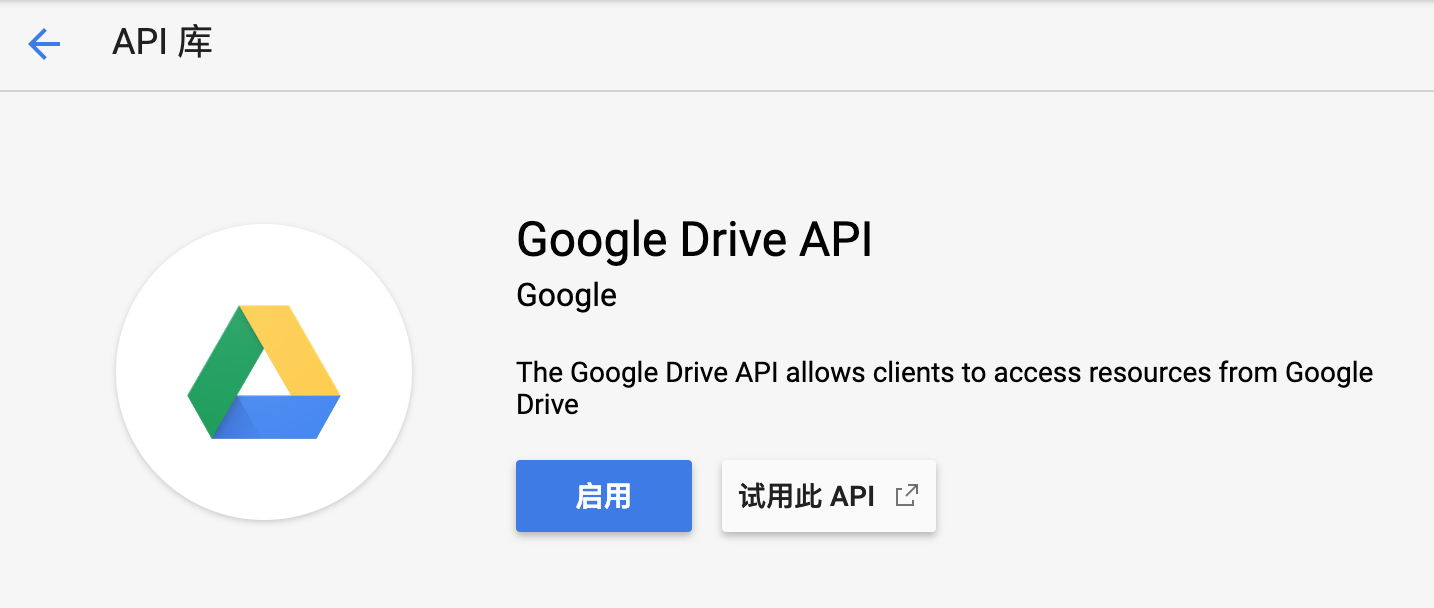
Task: Select the 'API 库' header title
Action: click(x=162, y=43)
